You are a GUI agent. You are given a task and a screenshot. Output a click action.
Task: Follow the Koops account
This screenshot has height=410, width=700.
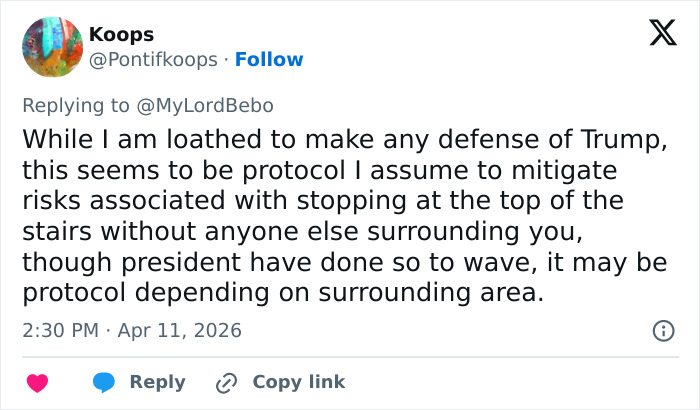[x=269, y=60]
